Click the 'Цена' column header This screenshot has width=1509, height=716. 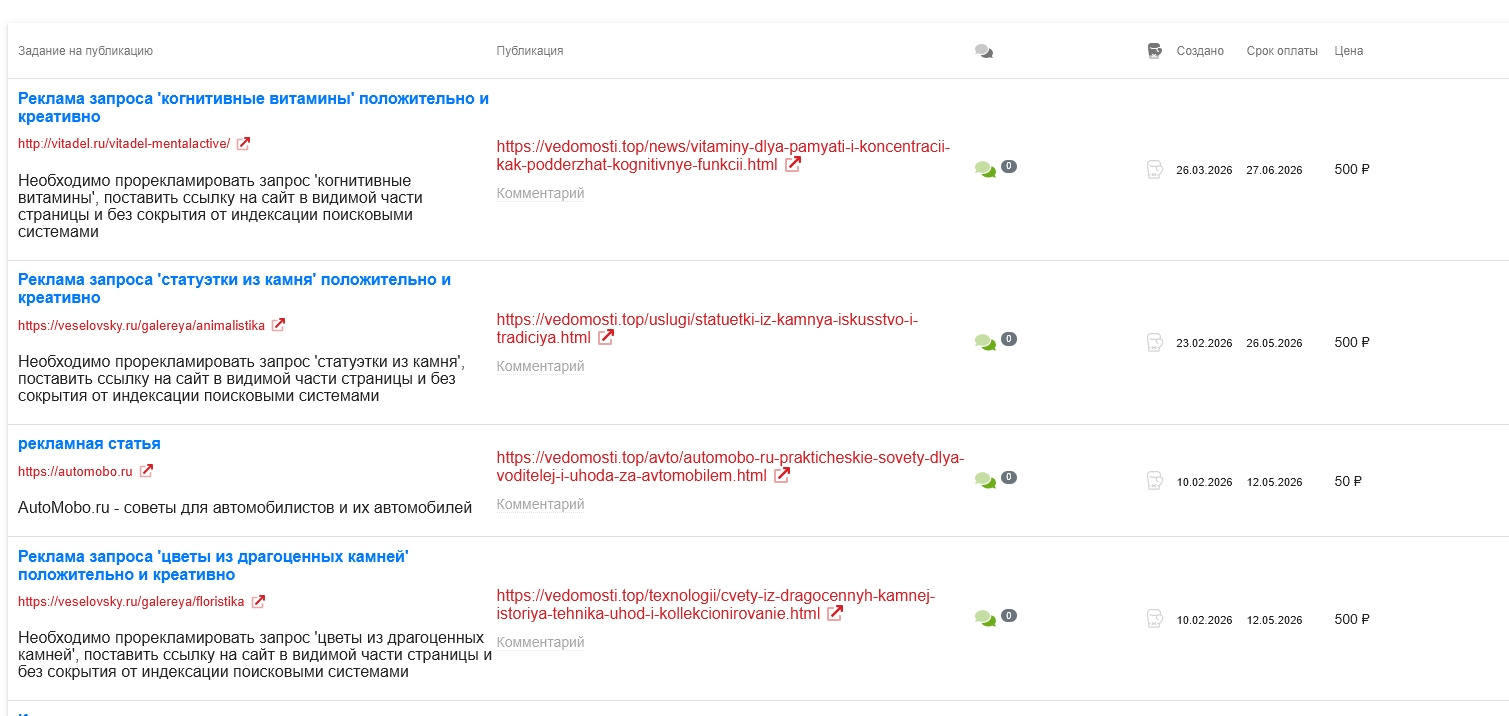[1349, 51]
